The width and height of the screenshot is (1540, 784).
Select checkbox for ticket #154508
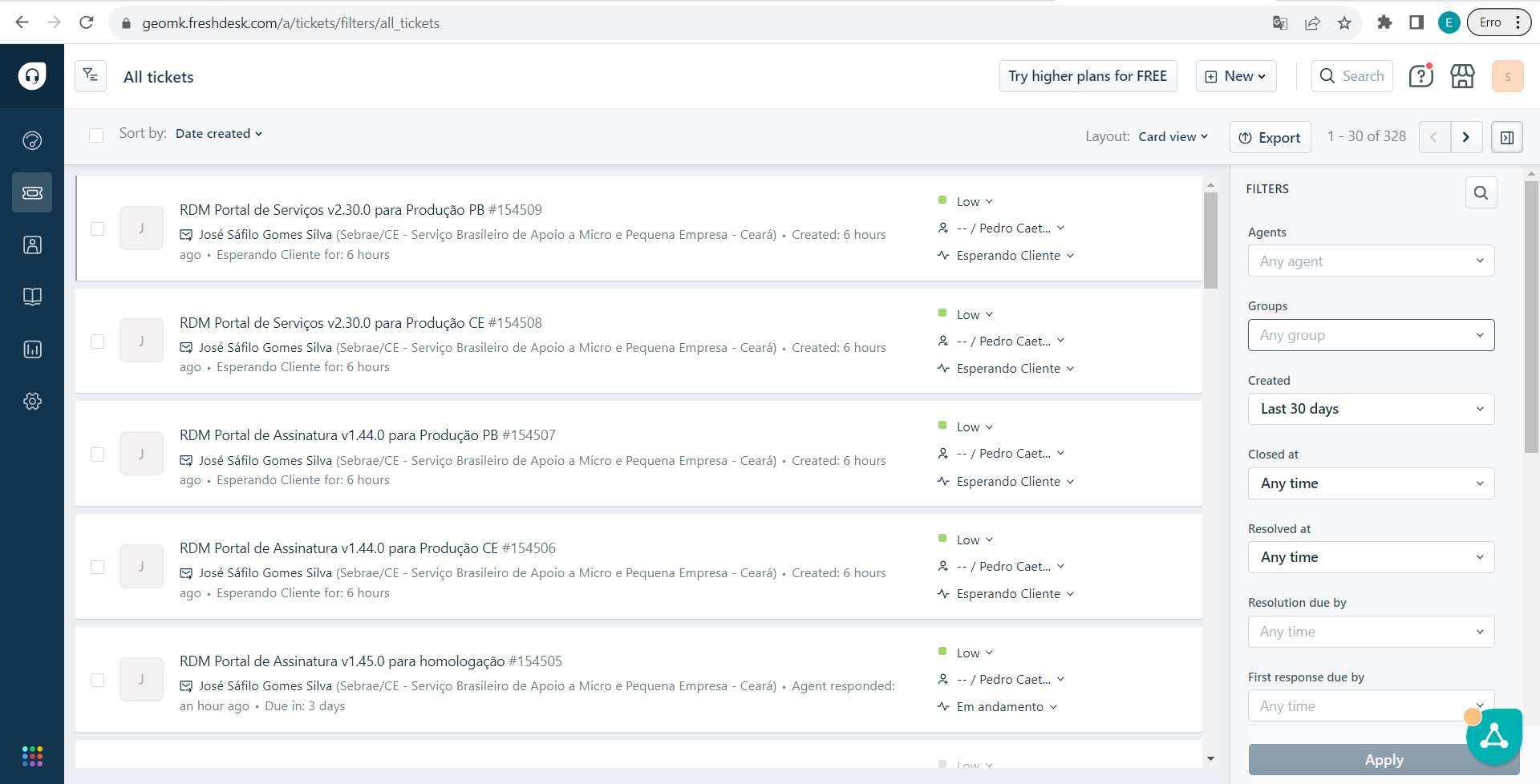coord(97,341)
